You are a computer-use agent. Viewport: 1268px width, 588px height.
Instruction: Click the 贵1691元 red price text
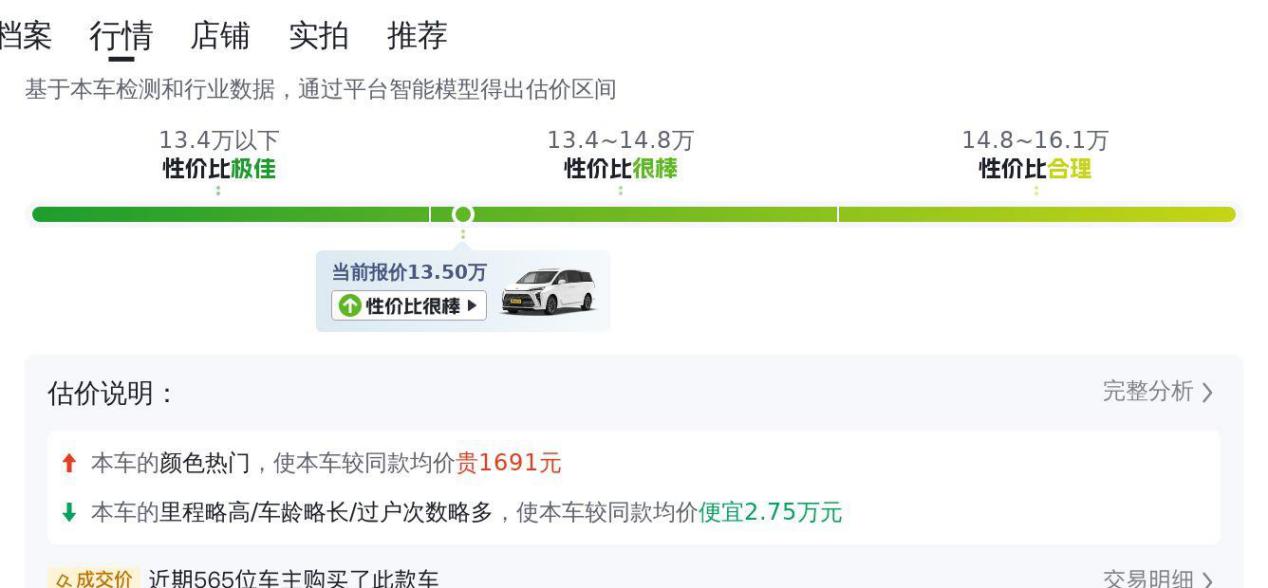tap(509, 463)
